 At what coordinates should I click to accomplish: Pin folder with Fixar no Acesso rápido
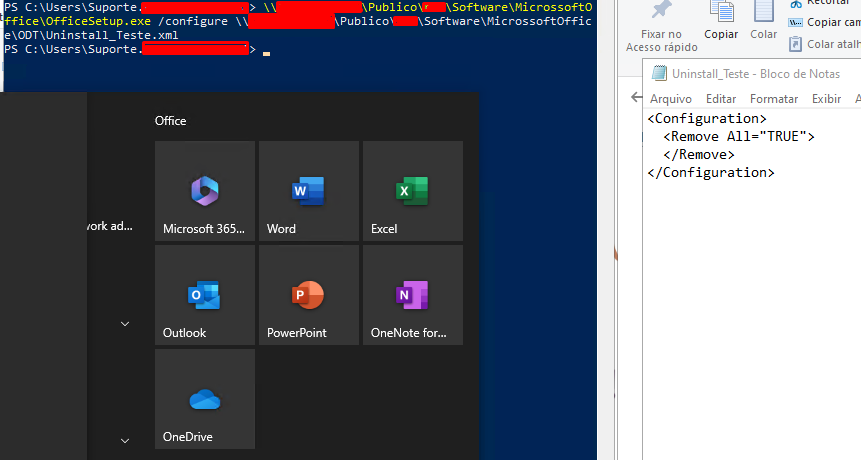click(x=662, y=26)
